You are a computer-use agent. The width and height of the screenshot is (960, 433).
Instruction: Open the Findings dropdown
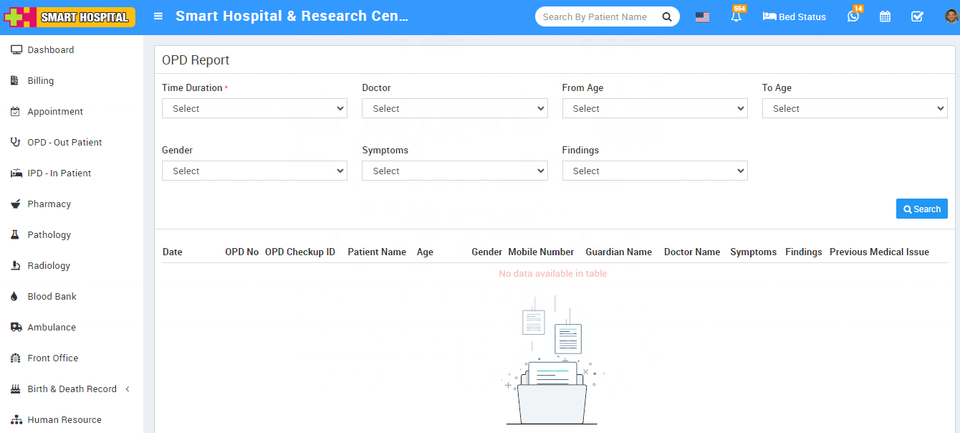point(654,171)
